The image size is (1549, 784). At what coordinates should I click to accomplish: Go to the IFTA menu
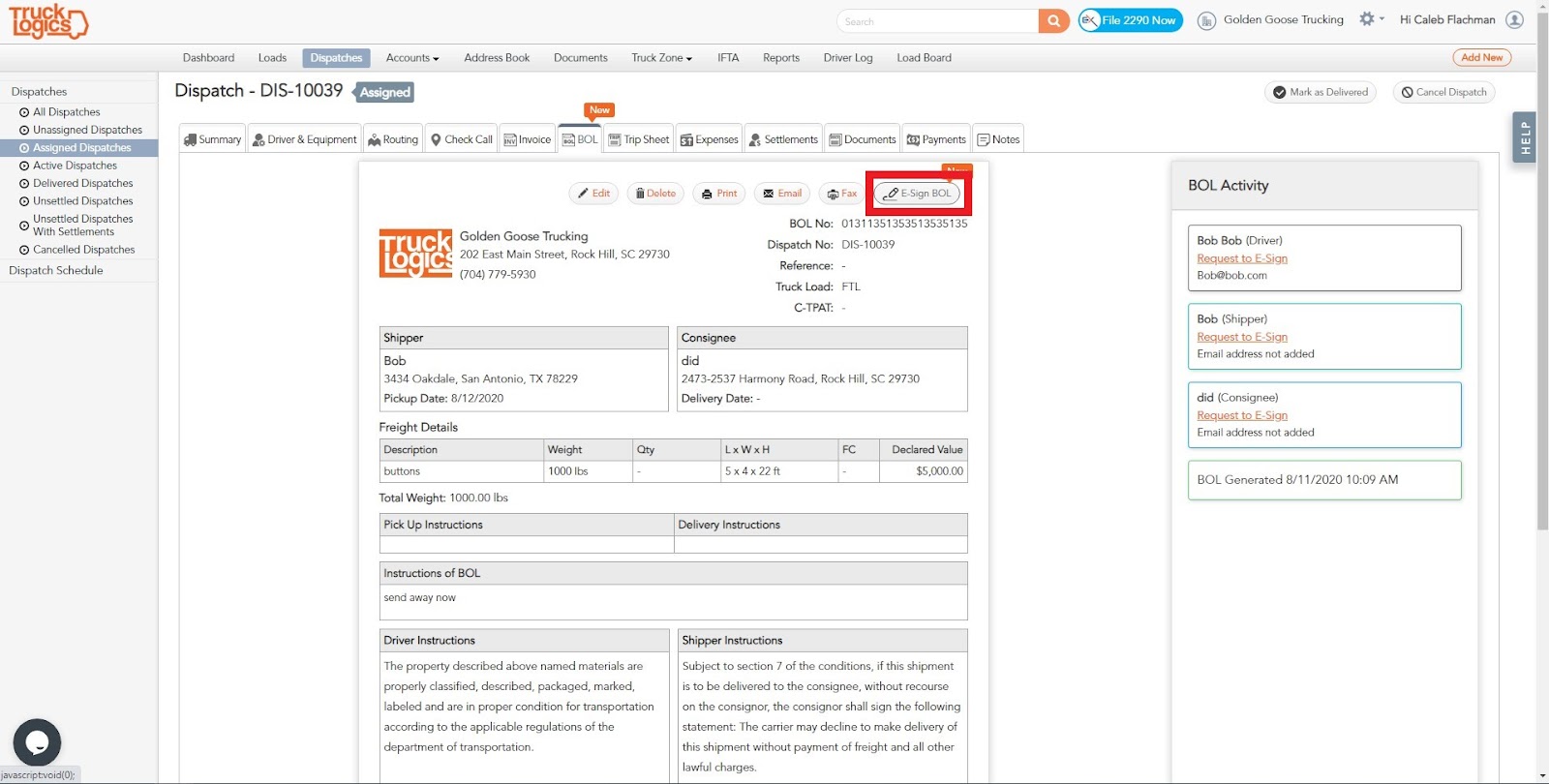click(728, 58)
